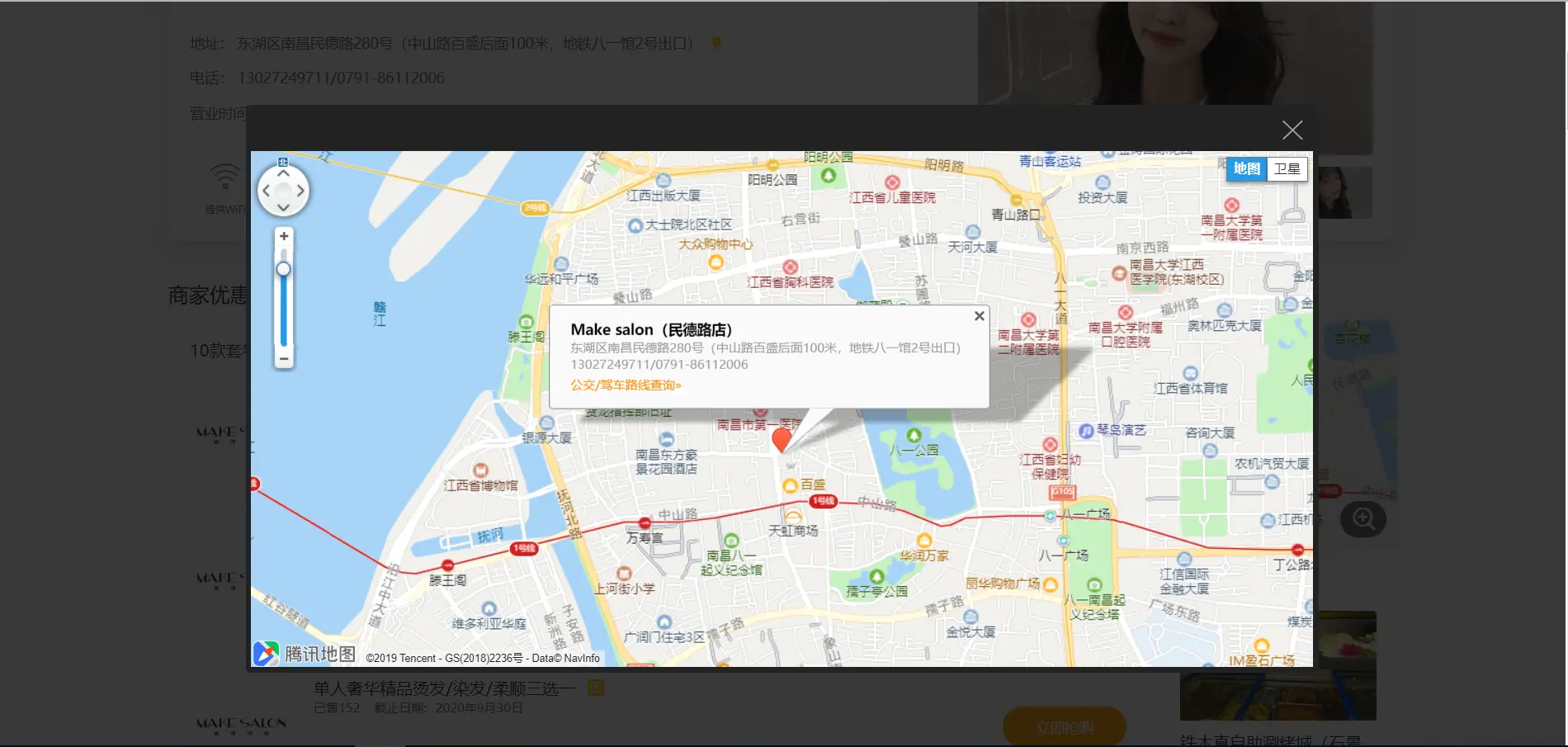1568x747 pixels.
Task: Close the map overlay with the X
Action: [x=1292, y=130]
